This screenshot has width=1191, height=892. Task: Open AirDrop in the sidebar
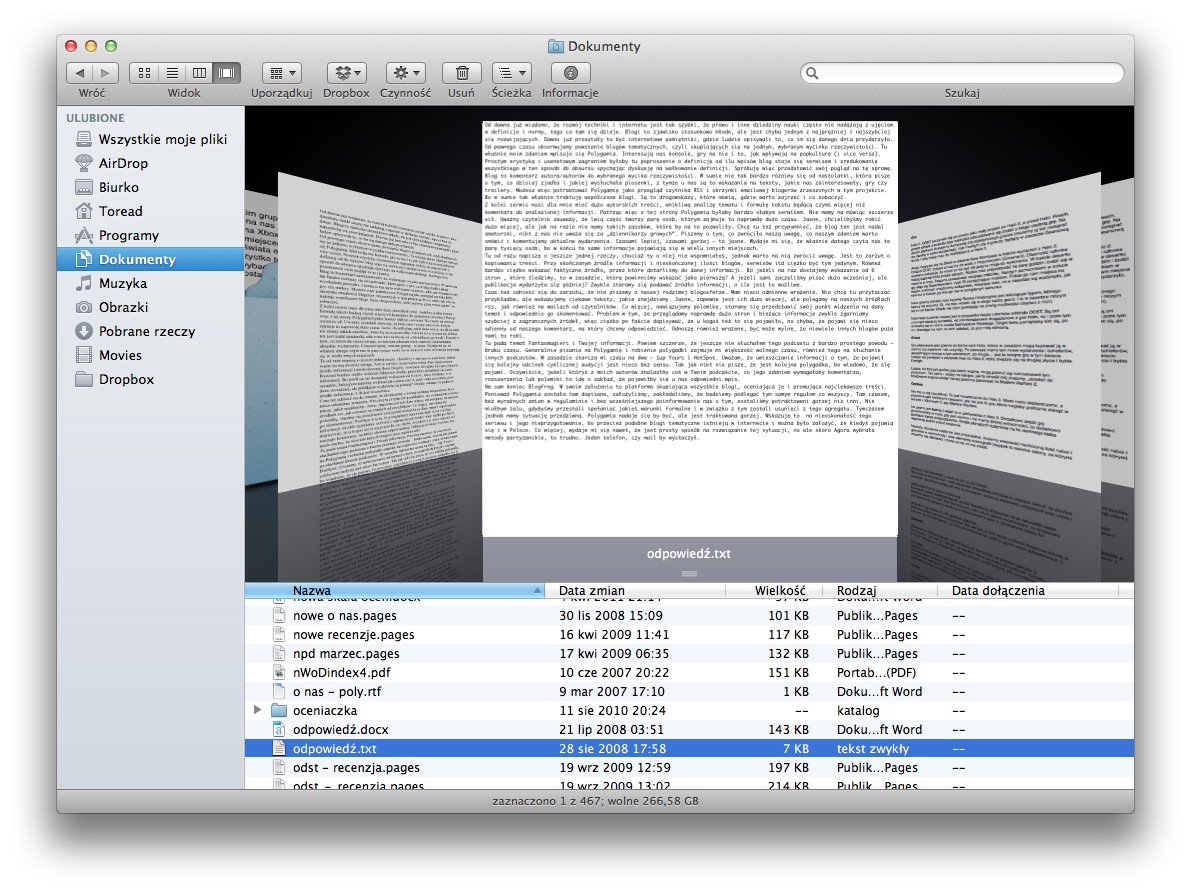(123, 163)
